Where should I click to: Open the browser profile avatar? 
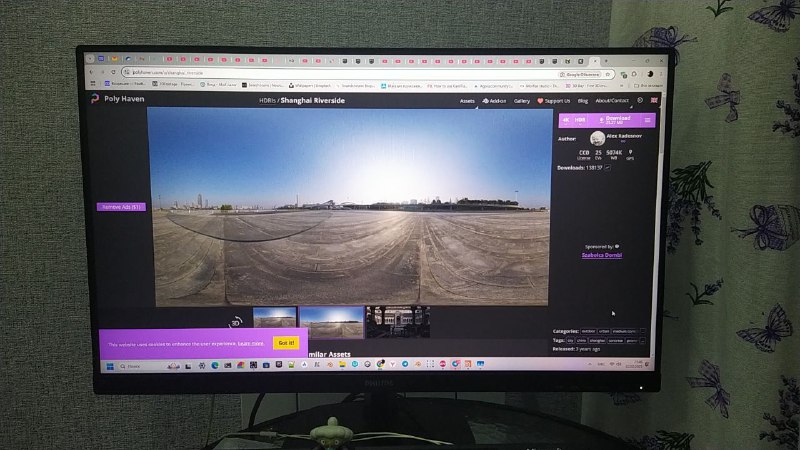tap(650, 74)
